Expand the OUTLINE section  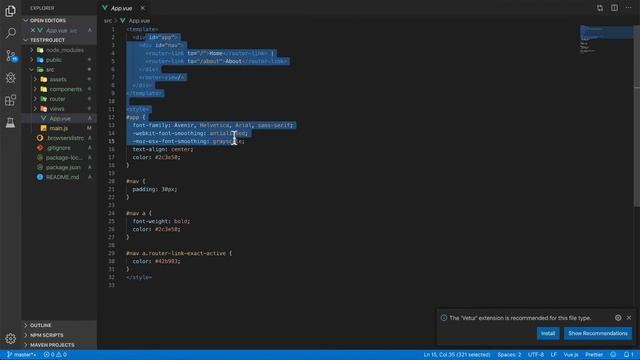click(x=59, y=325)
